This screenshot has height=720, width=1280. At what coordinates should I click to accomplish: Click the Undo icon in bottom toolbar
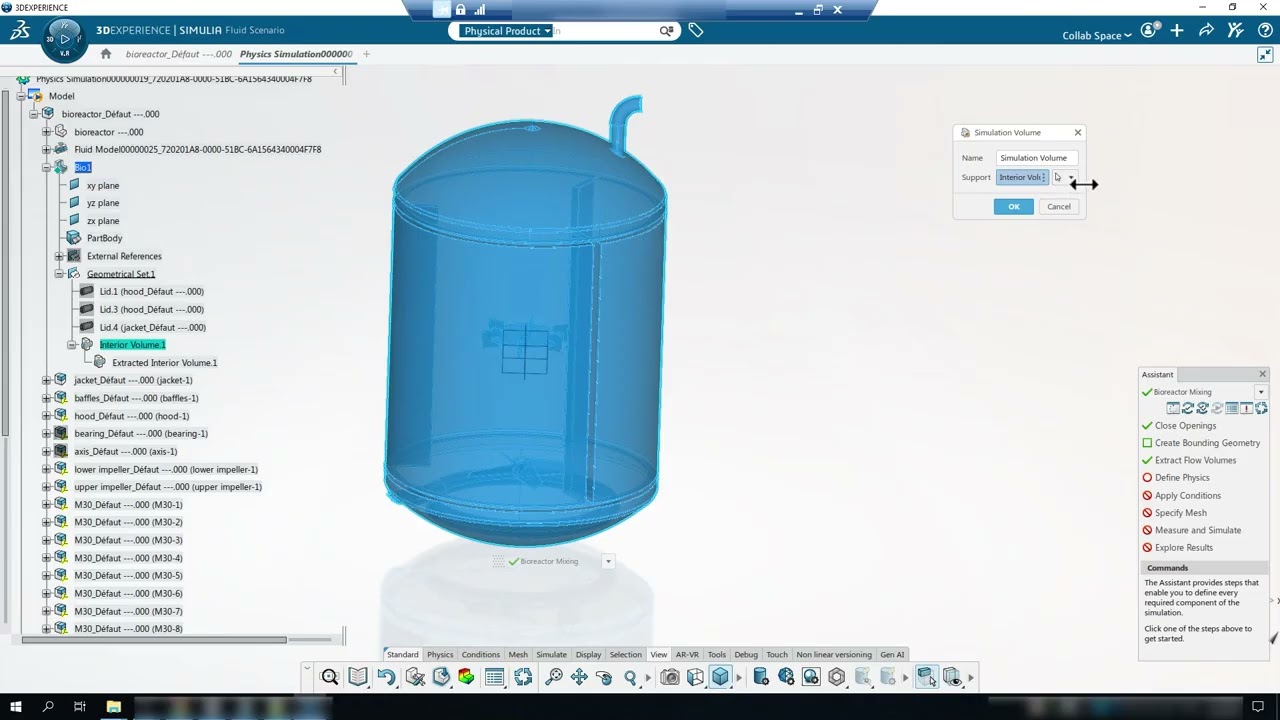pyautogui.click(x=386, y=677)
